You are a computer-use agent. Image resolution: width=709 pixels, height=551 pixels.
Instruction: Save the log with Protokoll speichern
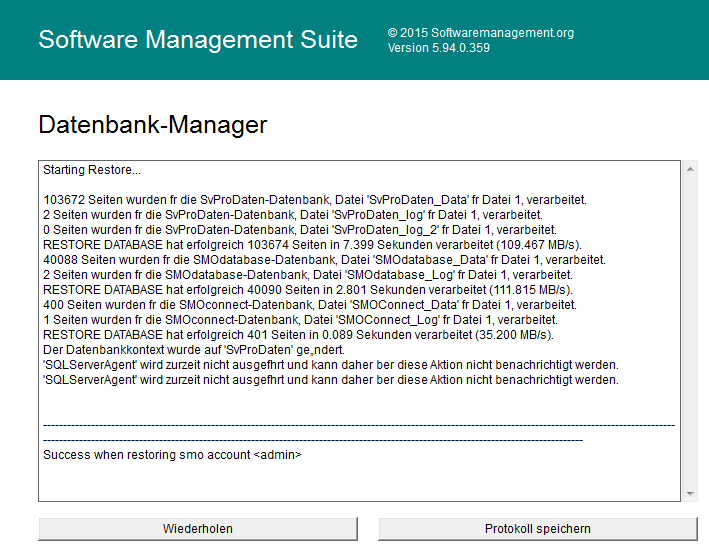[x=537, y=528]
